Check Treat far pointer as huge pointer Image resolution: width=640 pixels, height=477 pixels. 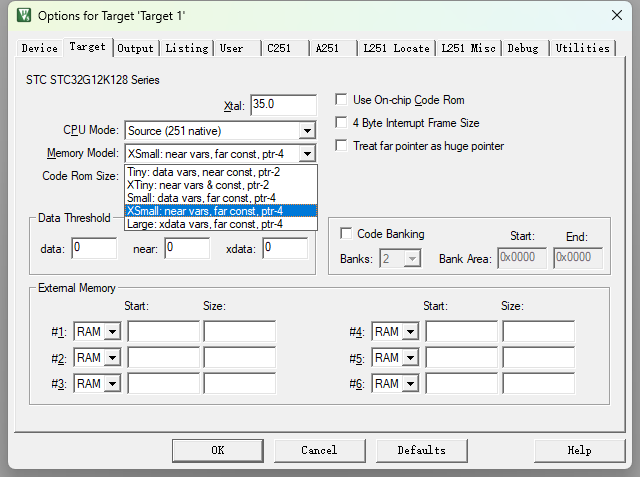click(341, 145)
